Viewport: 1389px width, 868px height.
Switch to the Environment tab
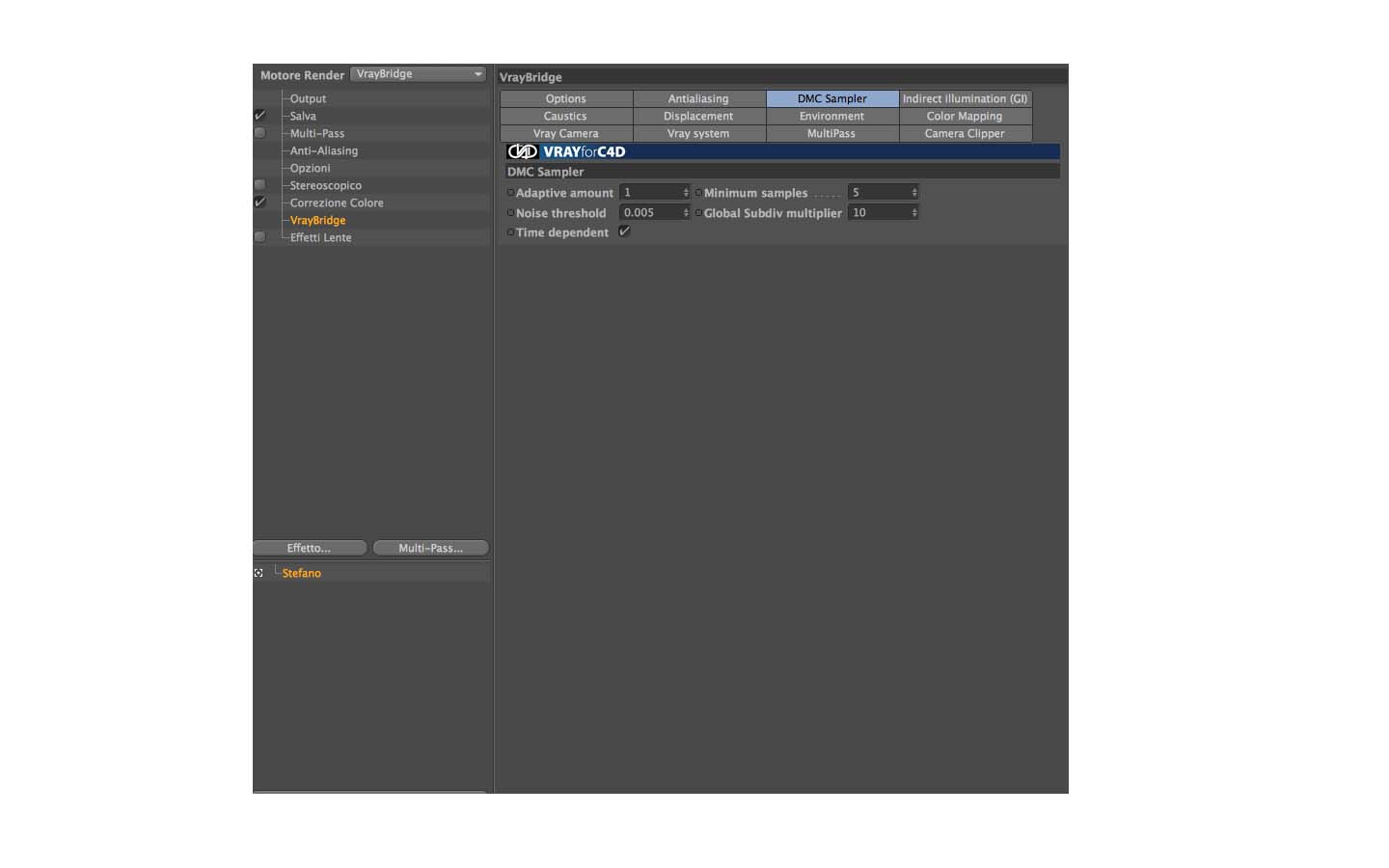[x=832, y=116]
